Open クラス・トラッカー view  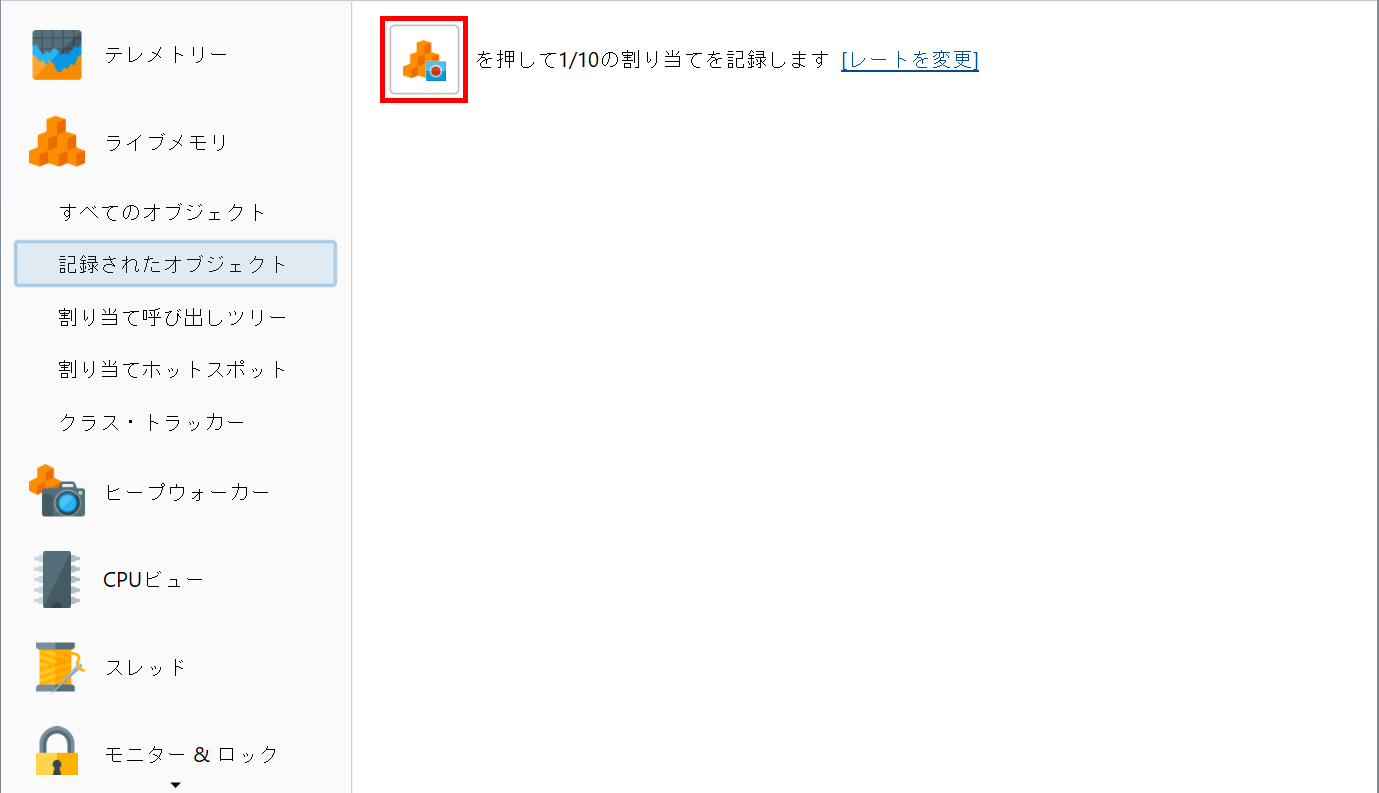click(152, 422)
